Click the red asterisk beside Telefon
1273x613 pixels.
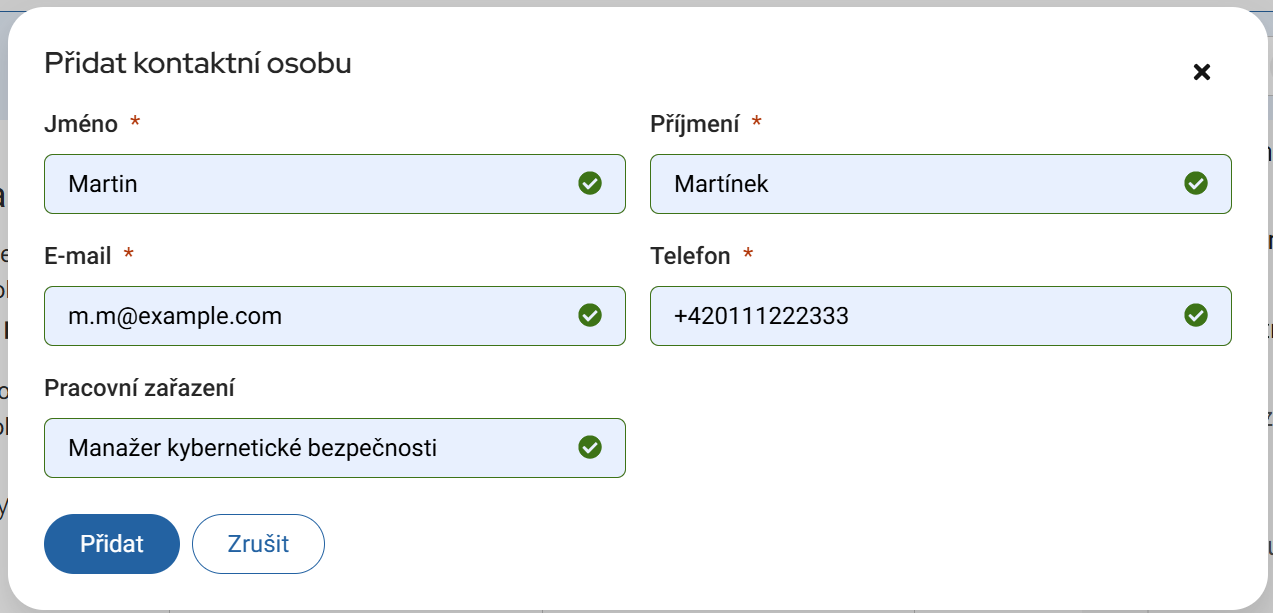pos(748,255)
